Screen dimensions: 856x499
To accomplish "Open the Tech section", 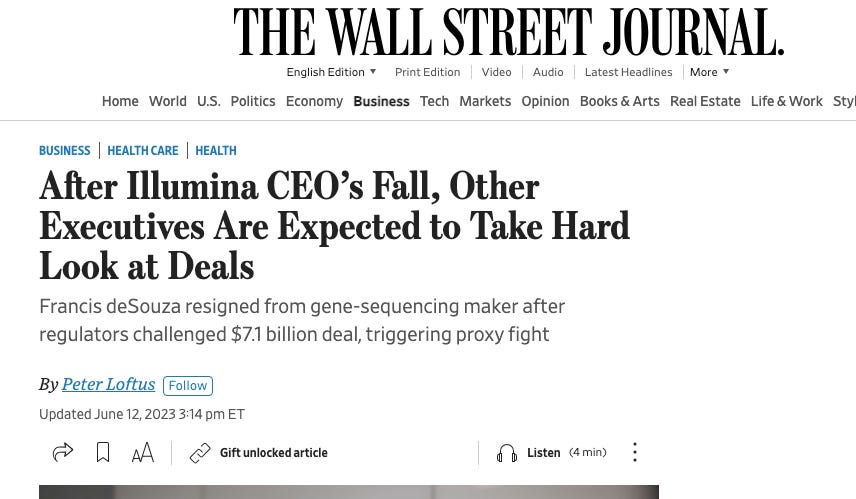I will (x=434, y=102).
